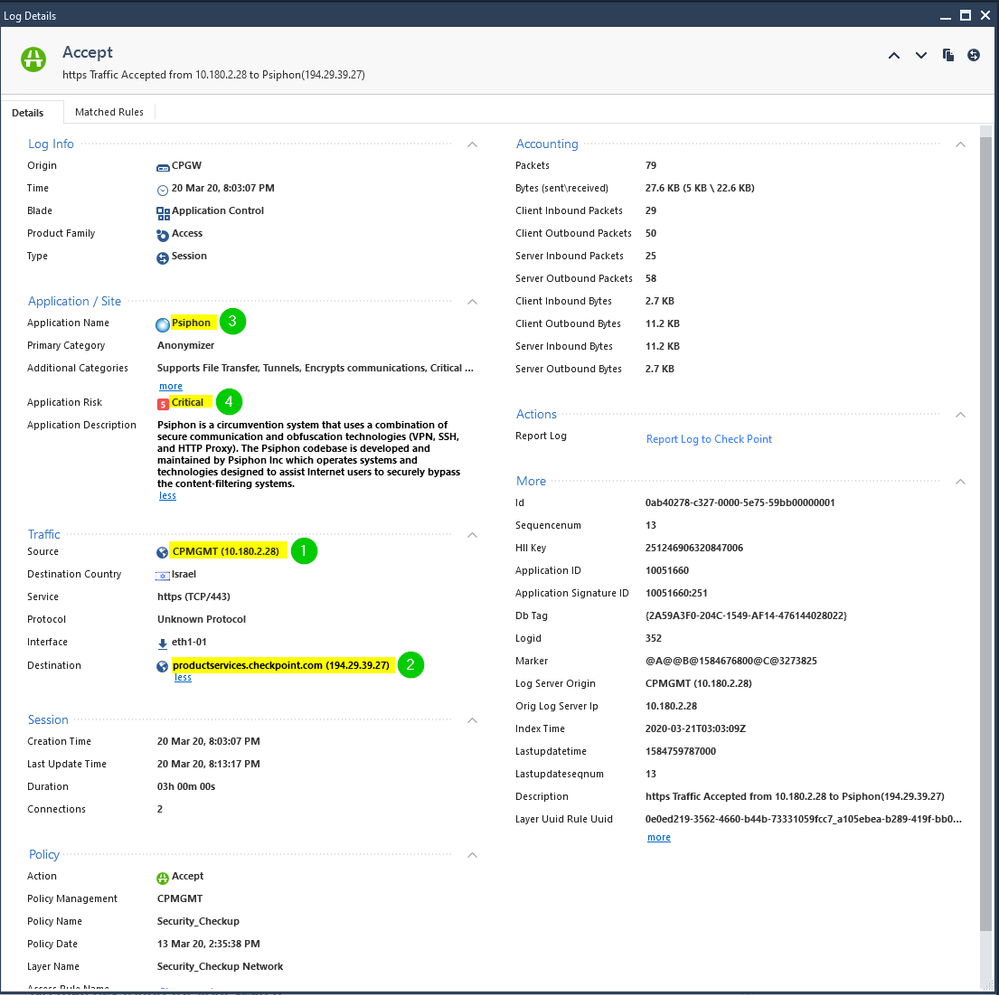Click the Duration 03h 00m 00s value
The height and width of the screenshot is (995, 999).
click(186, 786)
